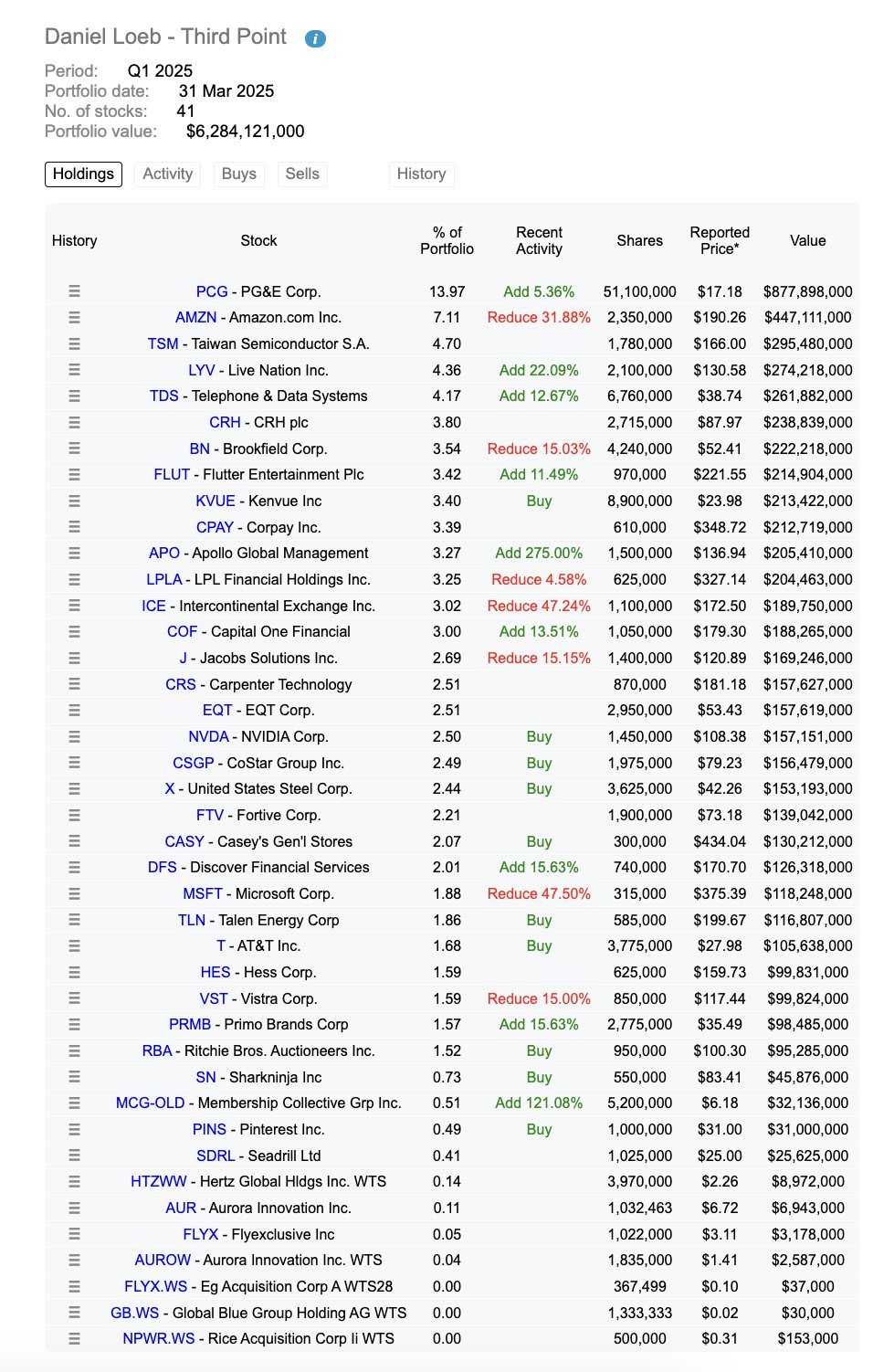Open history icon for FLUT row
The height and width of the screenshot is (1372, 873).
pyautogui.click(x=74, y=475)
